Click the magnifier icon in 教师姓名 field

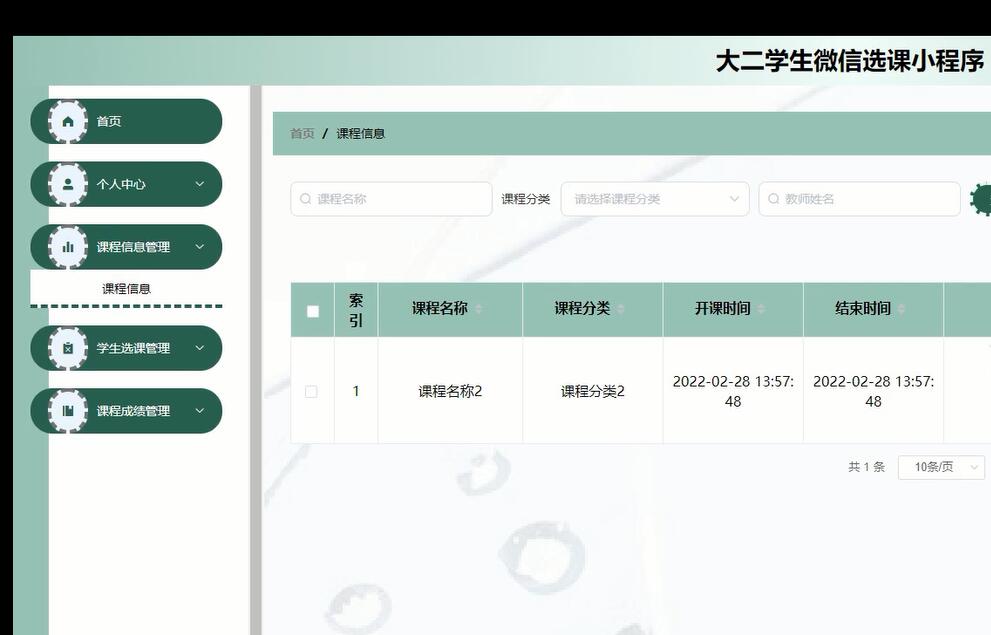click(x=773, y=198)
